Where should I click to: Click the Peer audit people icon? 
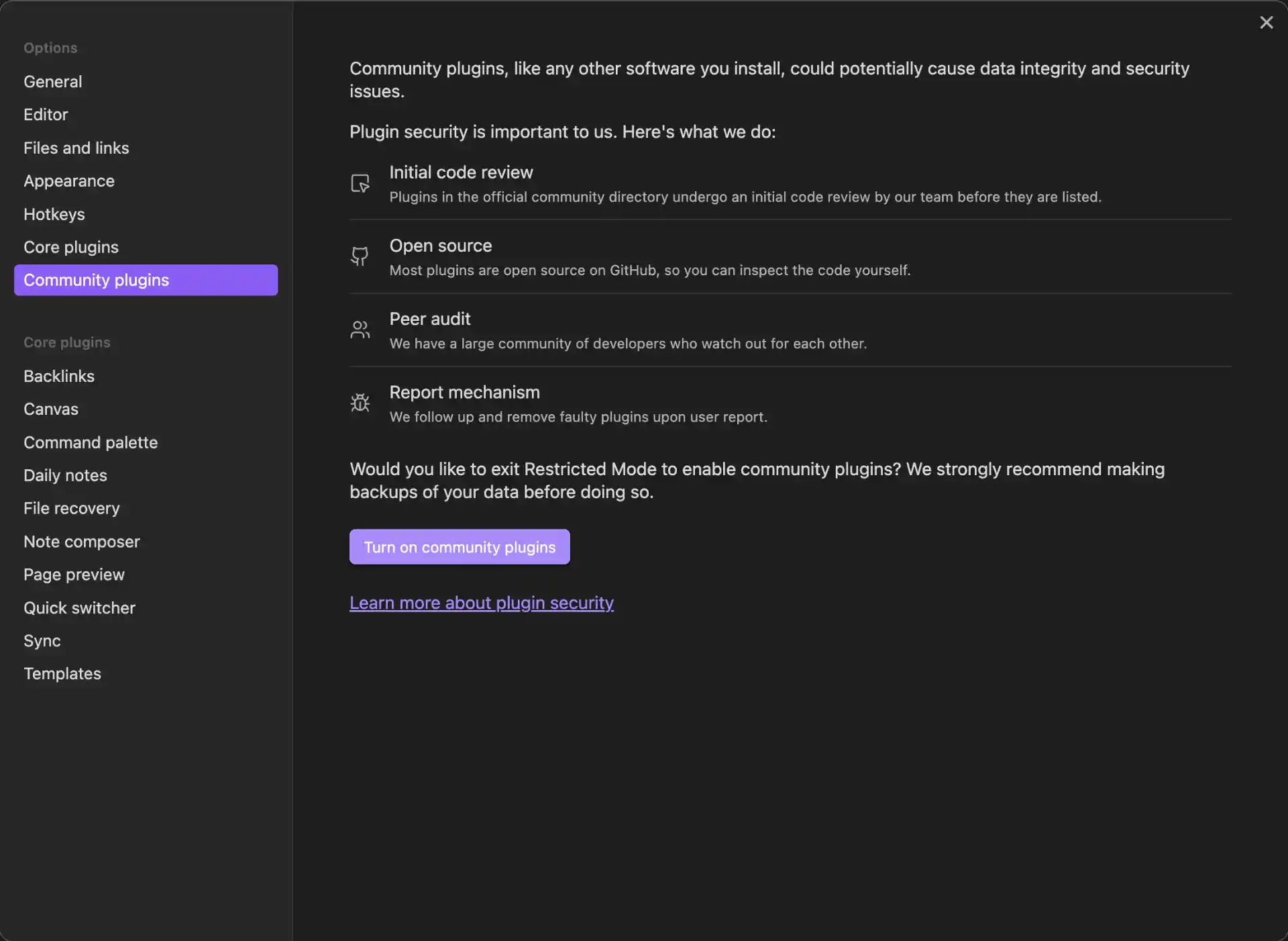pyautogui.click(x=360, y=330)
